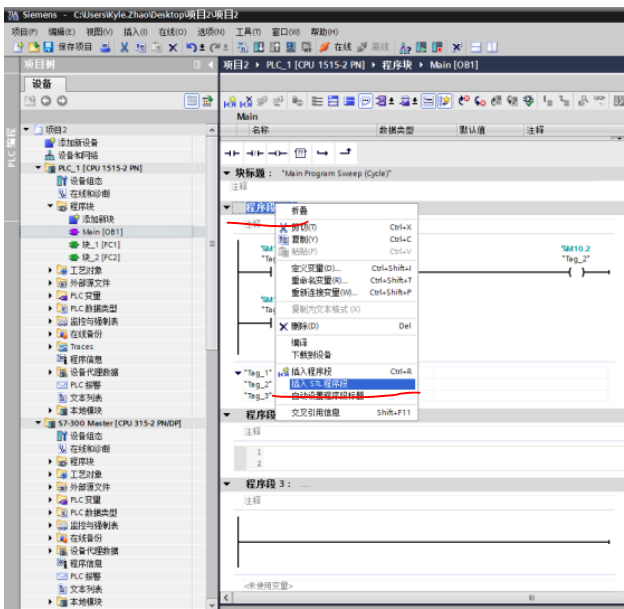
Task: Open the 工具(T) menu
Action: tap(248, 32)
